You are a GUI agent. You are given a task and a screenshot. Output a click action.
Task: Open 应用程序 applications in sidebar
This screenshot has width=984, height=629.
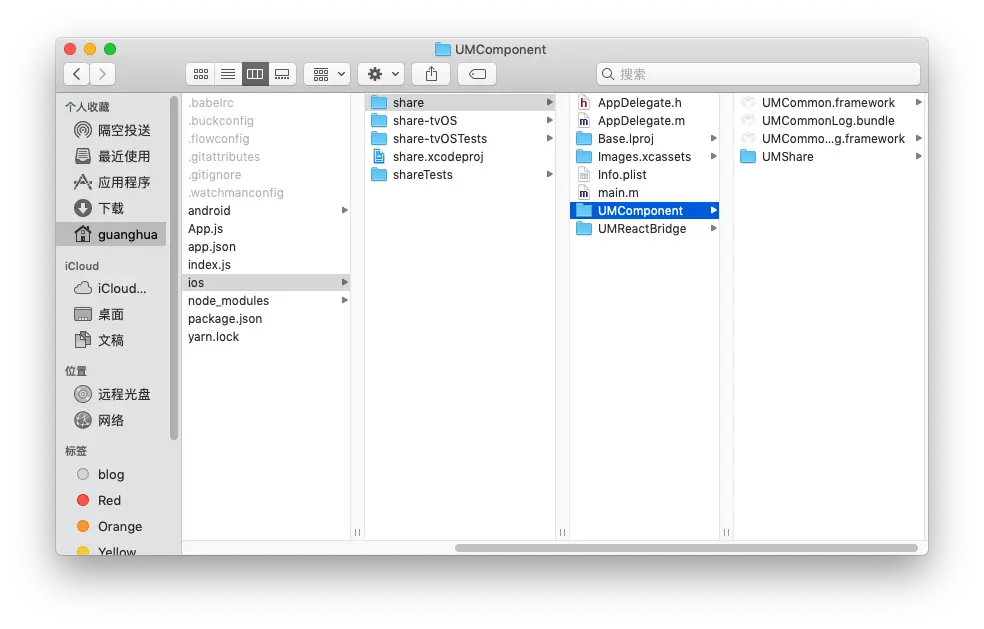click(x=113, y=182)
